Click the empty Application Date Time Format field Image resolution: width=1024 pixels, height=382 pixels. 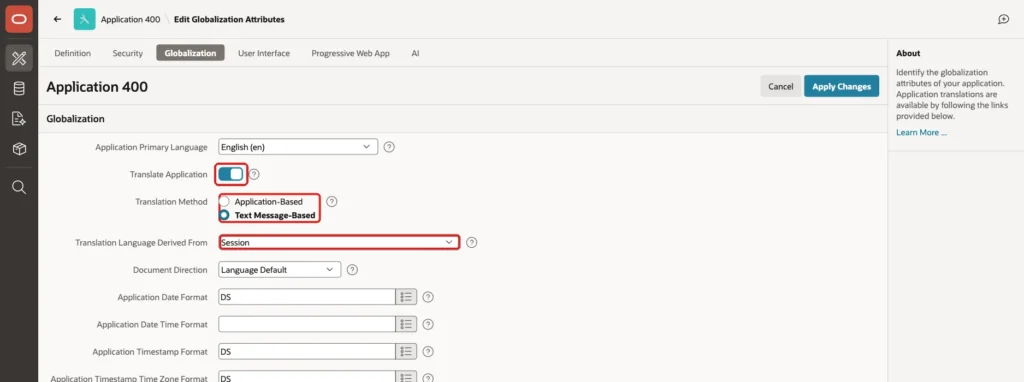tap(307, 324)
